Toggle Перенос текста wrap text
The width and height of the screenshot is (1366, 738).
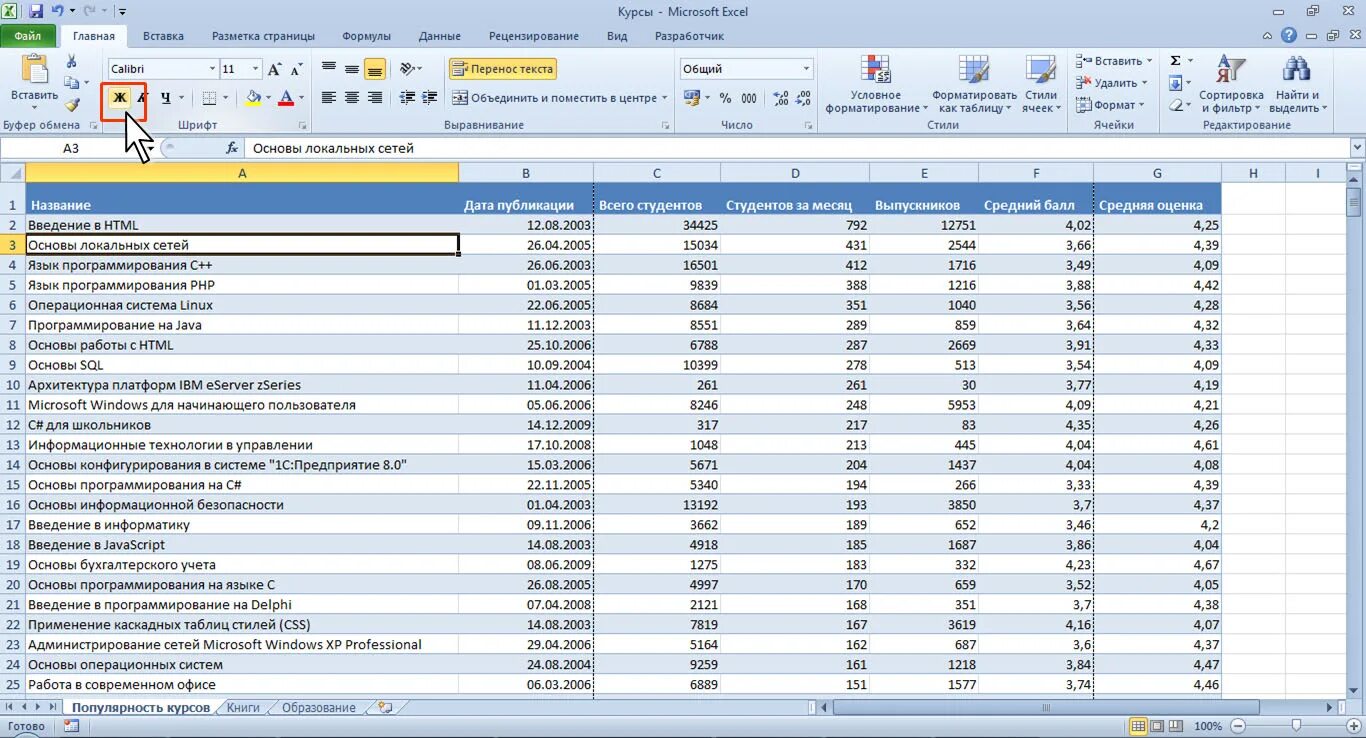502,69
